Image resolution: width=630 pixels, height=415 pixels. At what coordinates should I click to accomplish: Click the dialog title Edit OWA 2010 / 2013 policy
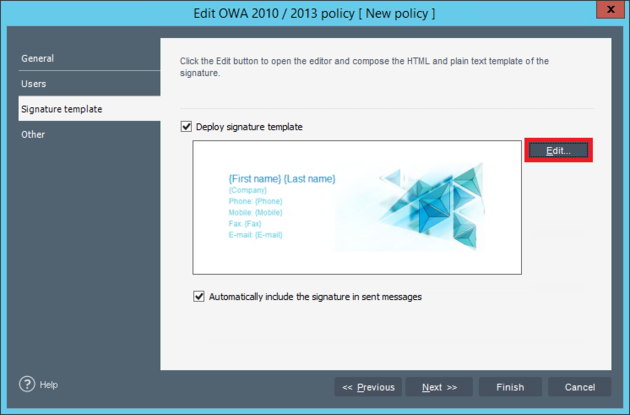tap(314, 13)
